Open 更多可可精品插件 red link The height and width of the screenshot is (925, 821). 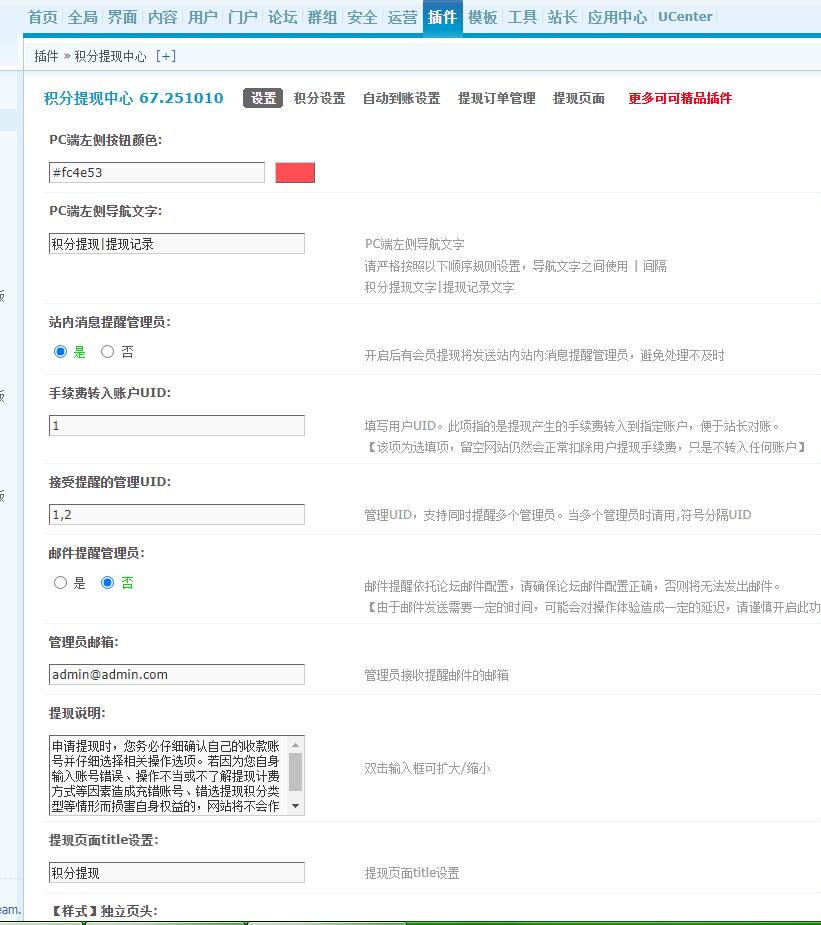click(680, 98)
